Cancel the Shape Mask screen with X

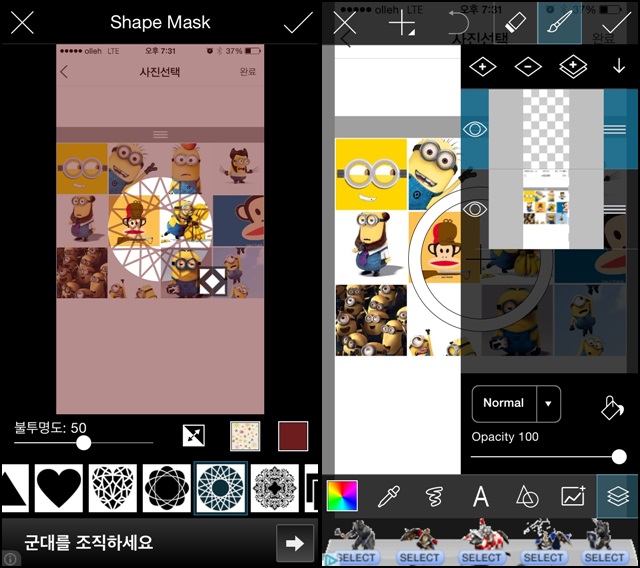coord(22,22)
